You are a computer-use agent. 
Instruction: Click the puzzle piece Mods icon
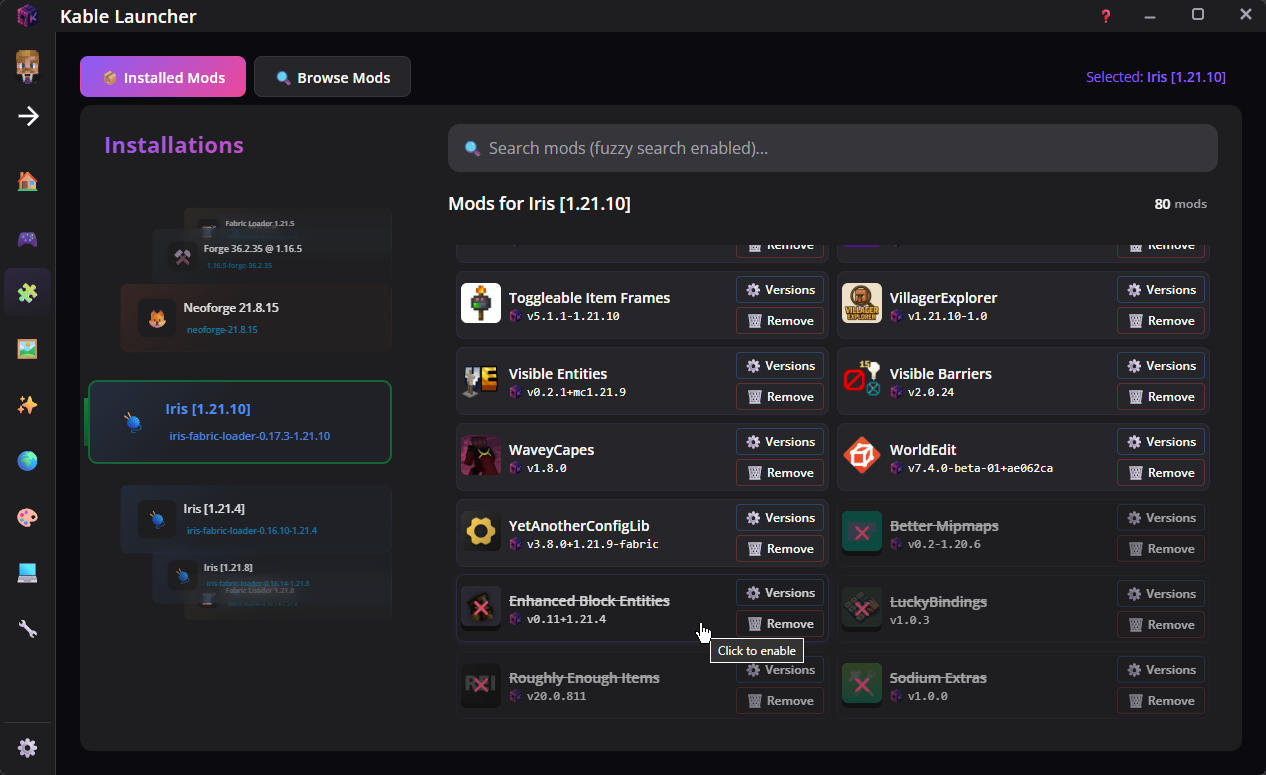(27, 292)
